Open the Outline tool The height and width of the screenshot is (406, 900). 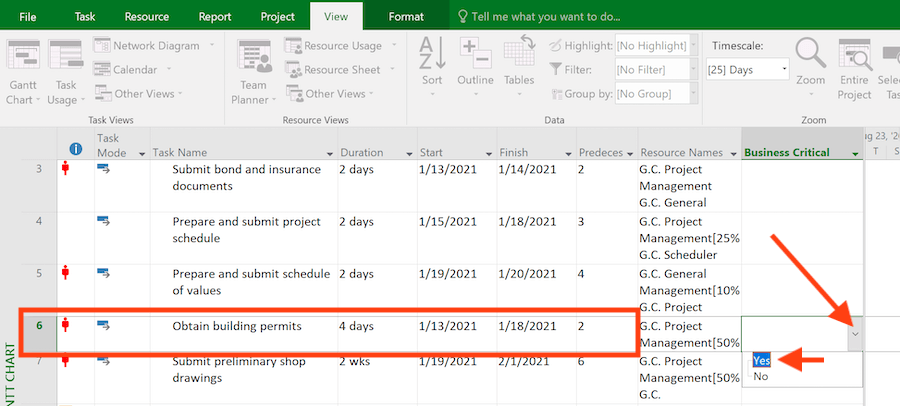point(475,60)
